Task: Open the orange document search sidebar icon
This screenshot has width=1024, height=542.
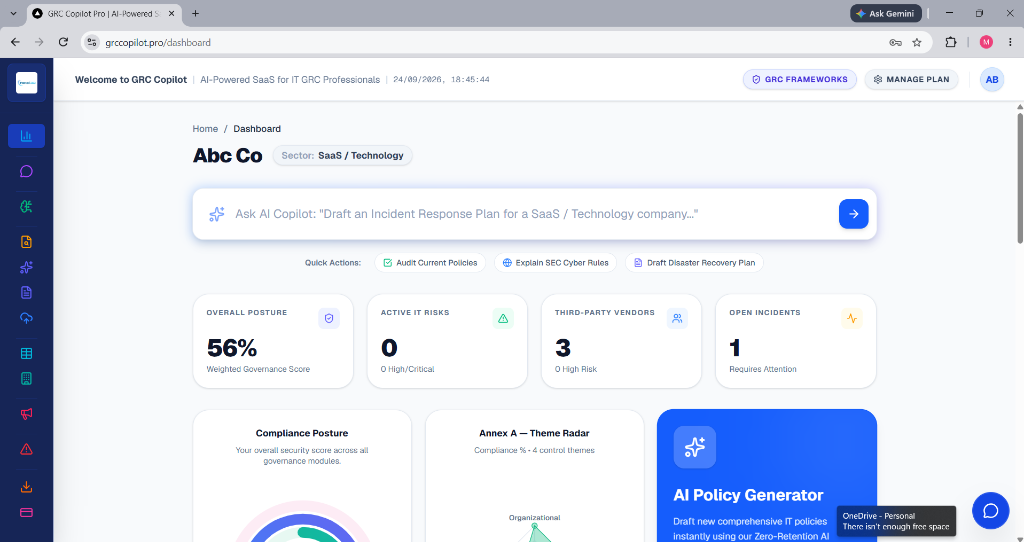Action: pos(26,242)
